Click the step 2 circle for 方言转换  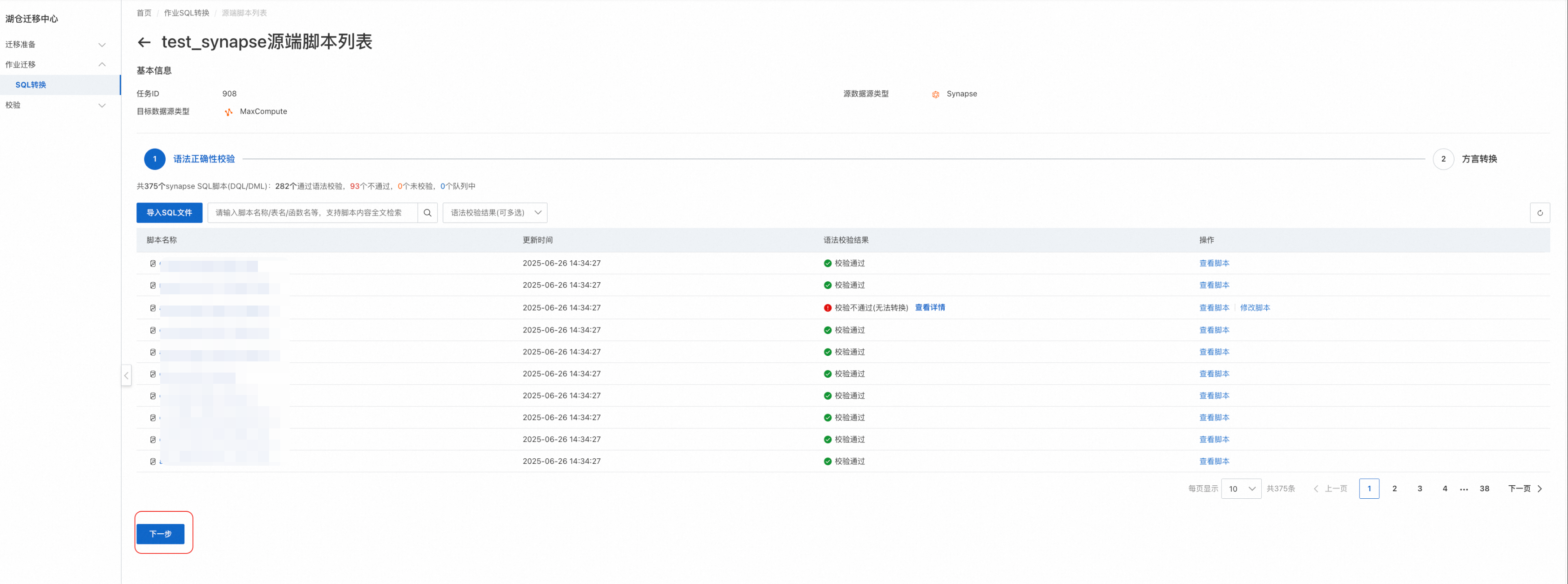[1443, 159]
